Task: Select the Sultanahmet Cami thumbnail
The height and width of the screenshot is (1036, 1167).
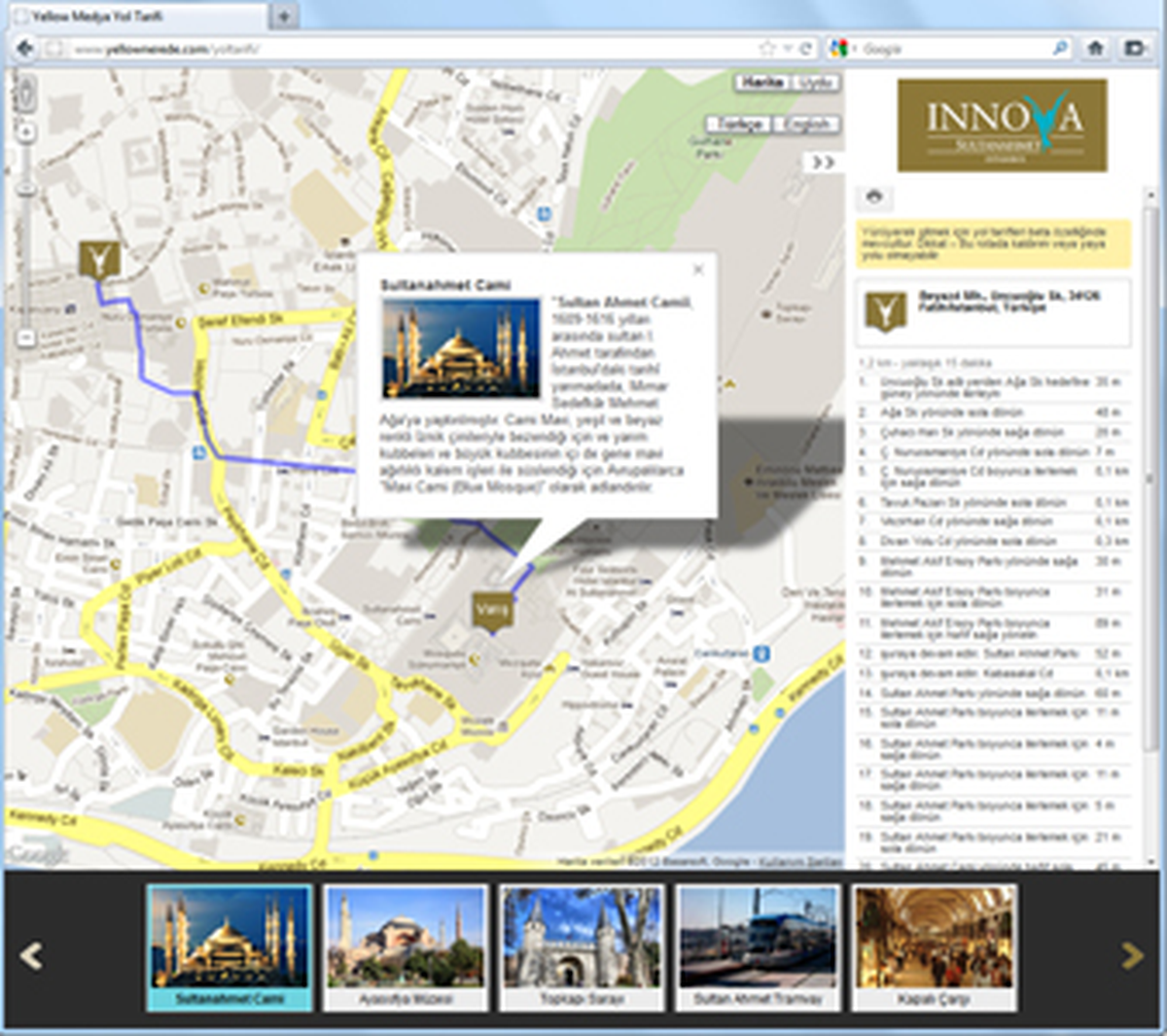Action: 230,947
